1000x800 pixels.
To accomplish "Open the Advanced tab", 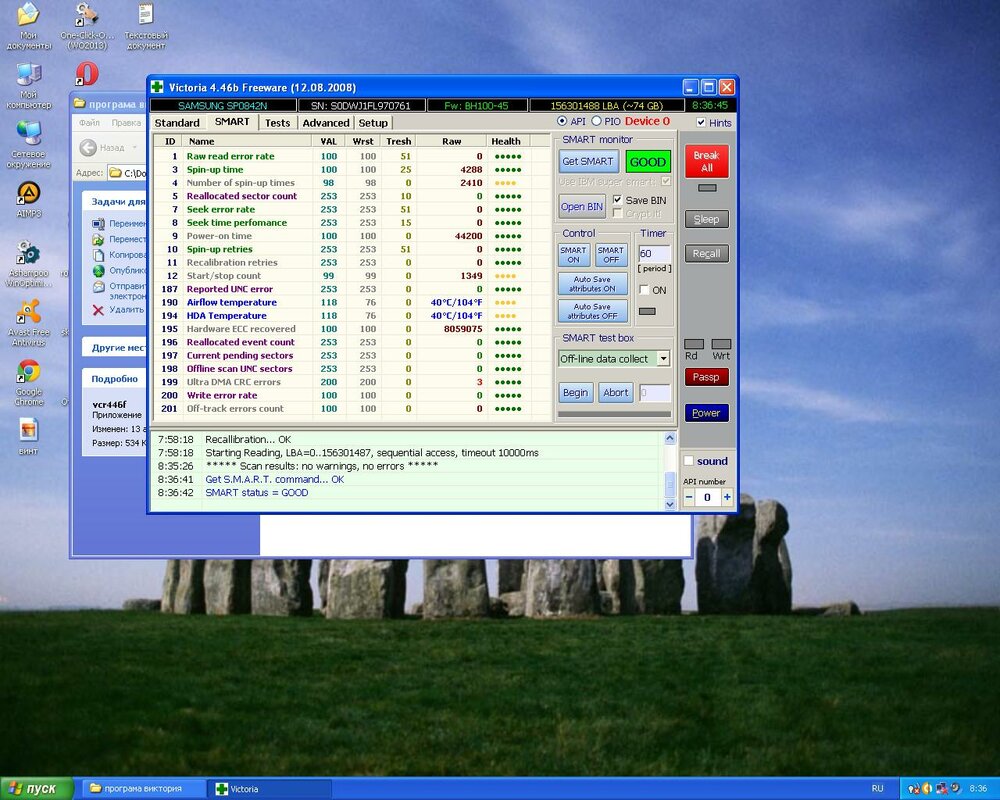I will pos(326,123).
